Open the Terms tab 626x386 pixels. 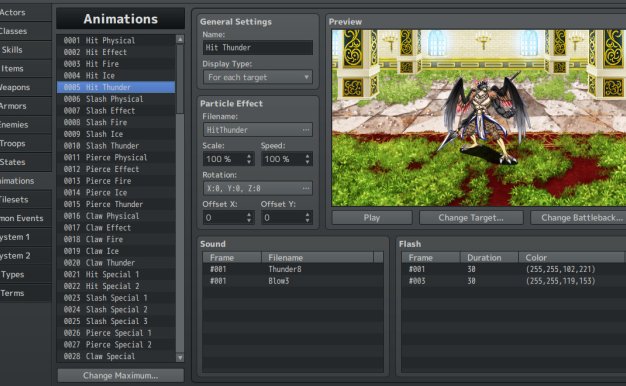(x=25, y=293)
